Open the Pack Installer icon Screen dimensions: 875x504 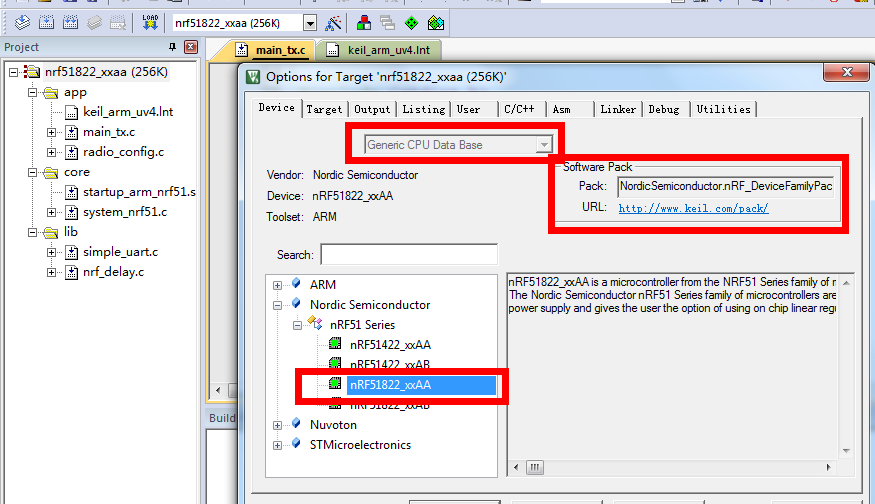[436, 23]
